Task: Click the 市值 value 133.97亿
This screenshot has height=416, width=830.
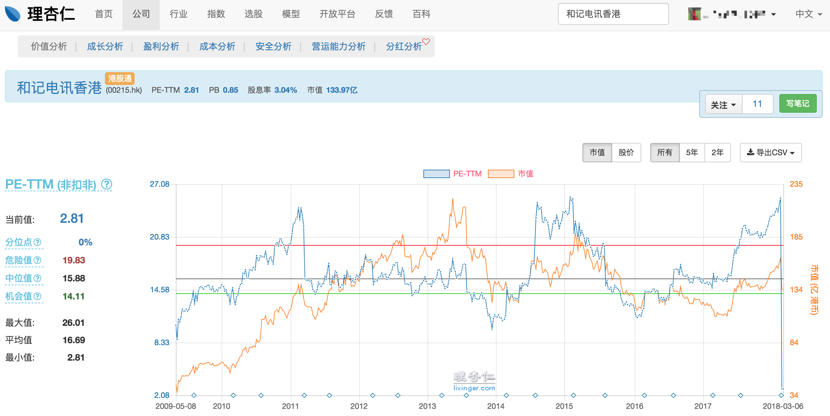Action: click(342, 91)
